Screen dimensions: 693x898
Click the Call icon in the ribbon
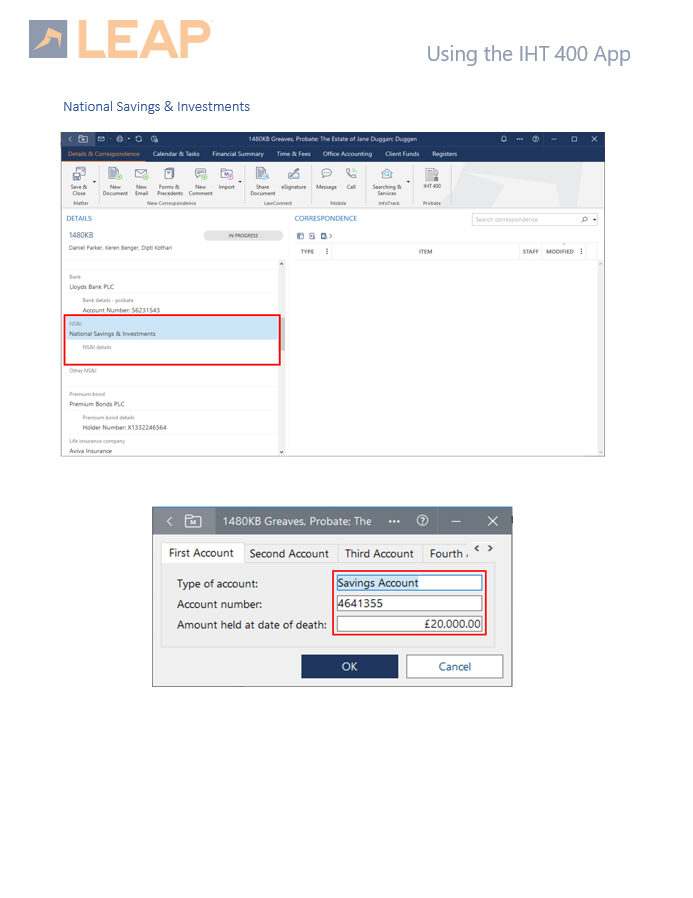point(351,174)
